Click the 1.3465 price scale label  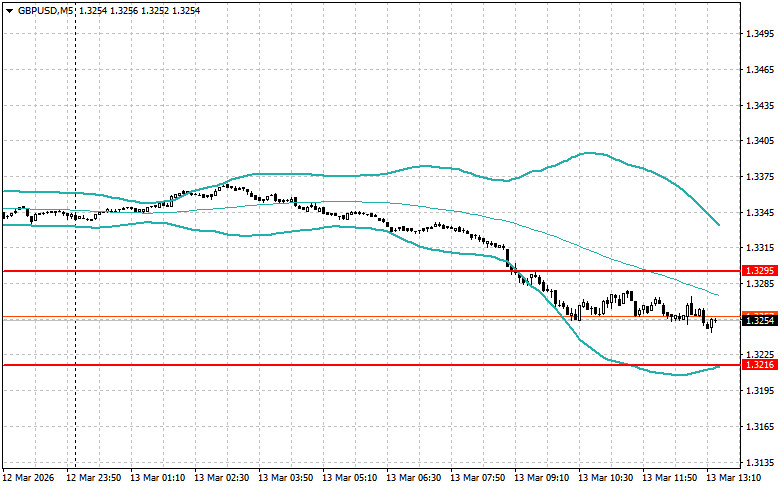click(x=760, y=70)
